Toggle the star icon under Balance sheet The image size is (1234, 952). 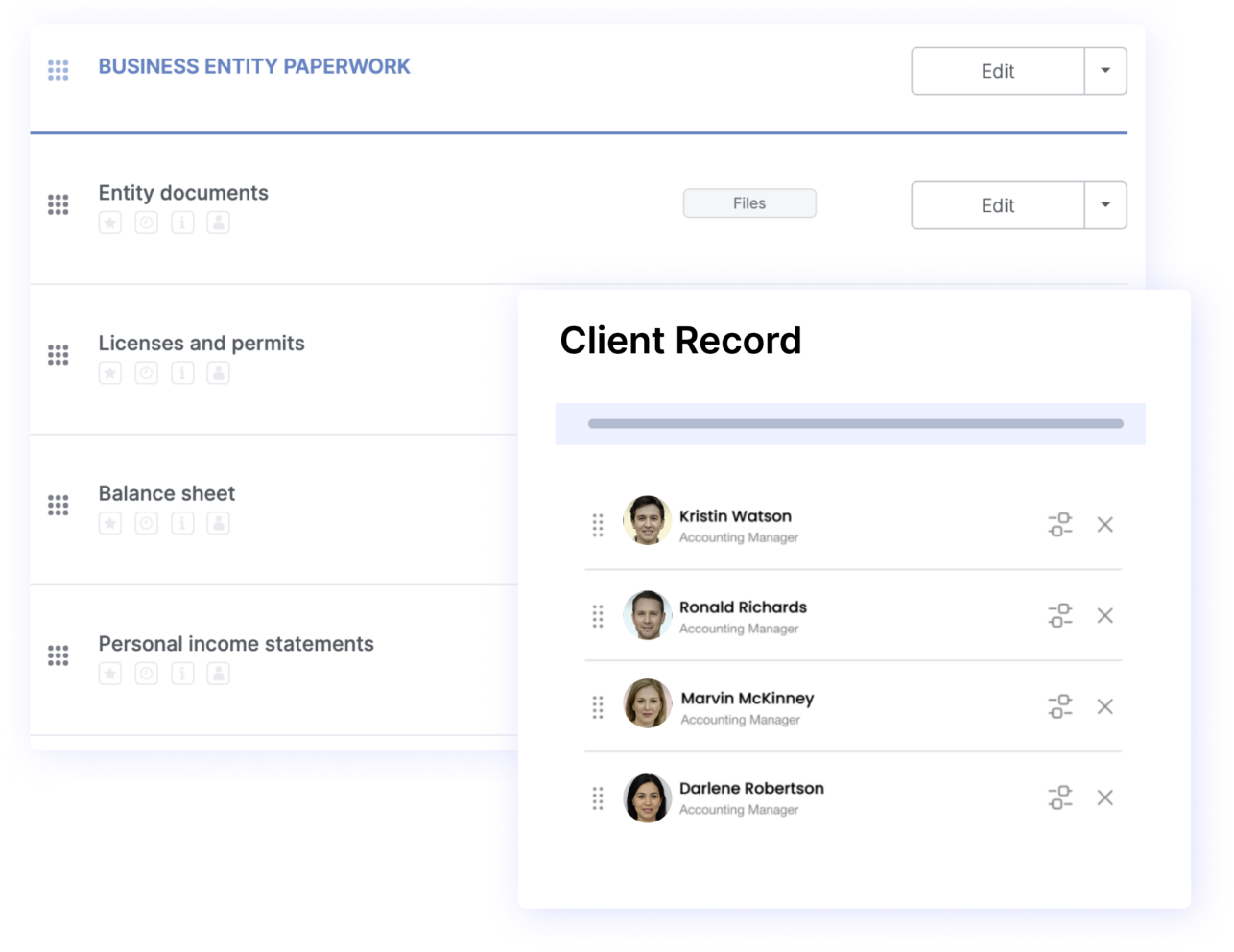click(110, 523)
